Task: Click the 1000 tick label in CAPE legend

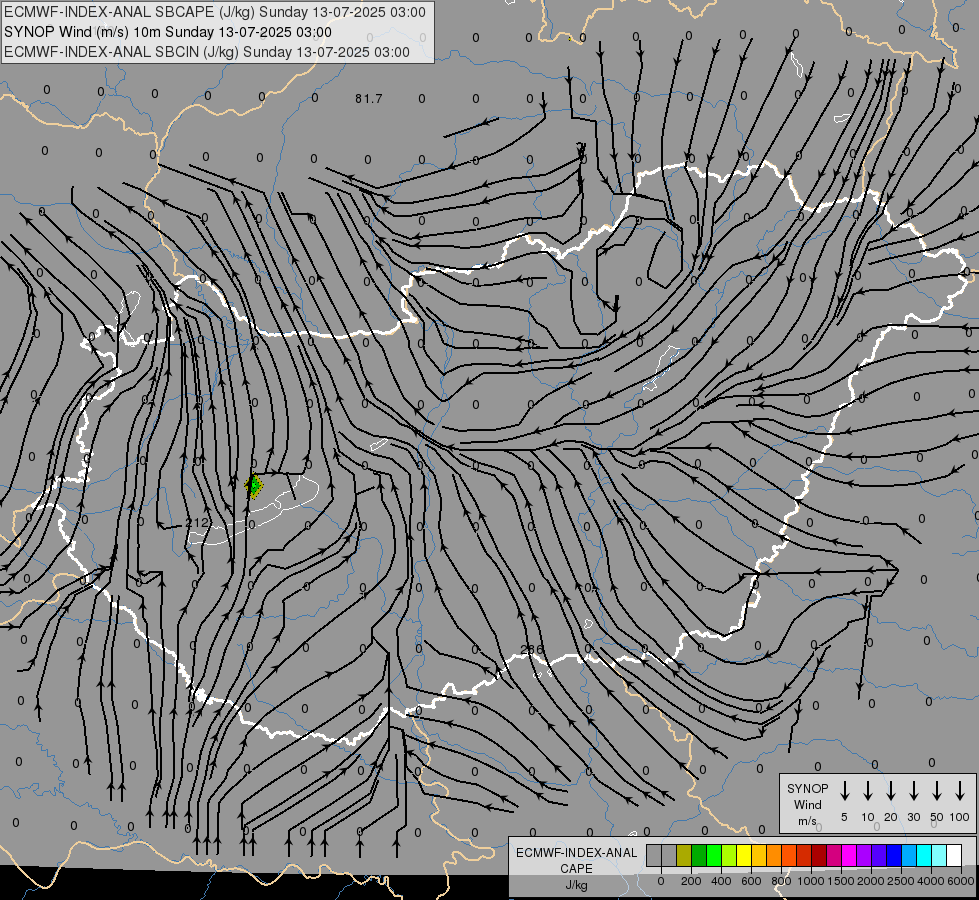Action: [810, 881]
